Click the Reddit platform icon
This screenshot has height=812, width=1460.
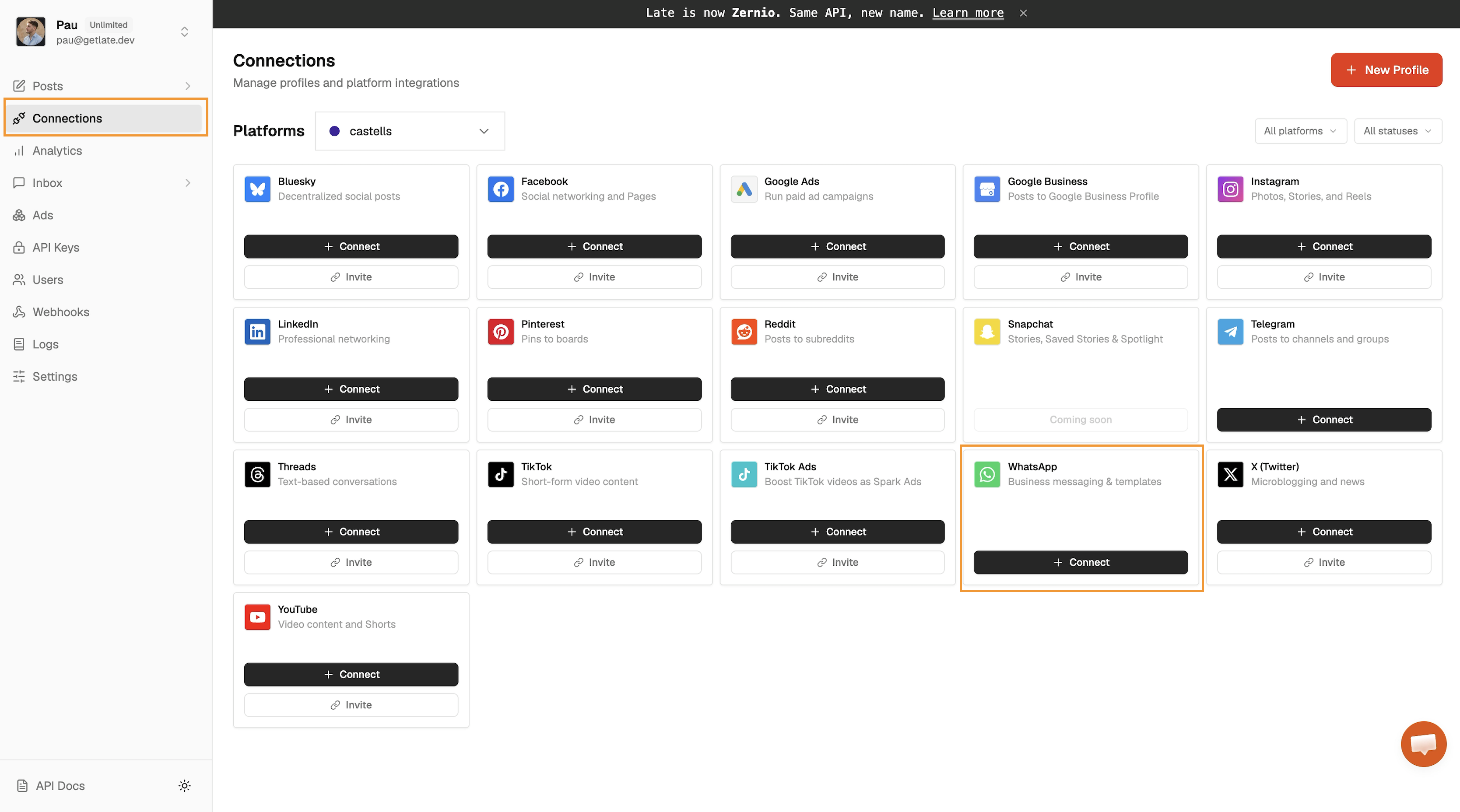pos(744,332)
